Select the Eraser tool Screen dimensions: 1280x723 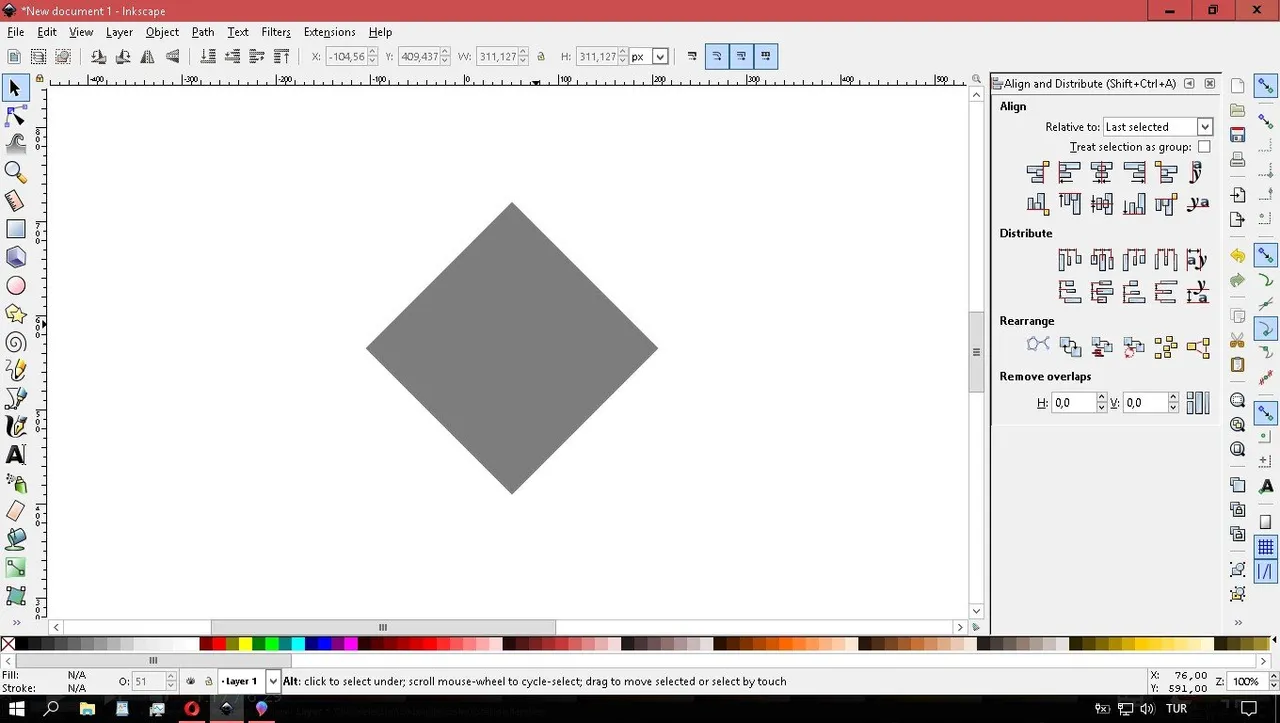(15, 511)
